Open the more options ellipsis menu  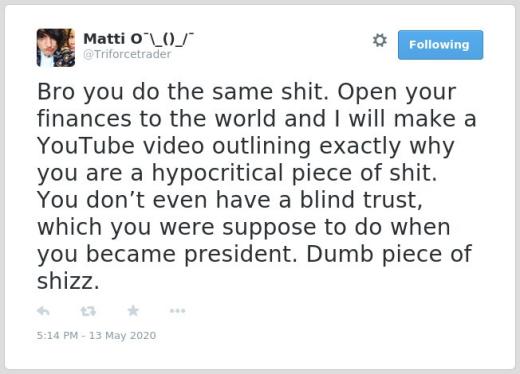coord(177,311)
